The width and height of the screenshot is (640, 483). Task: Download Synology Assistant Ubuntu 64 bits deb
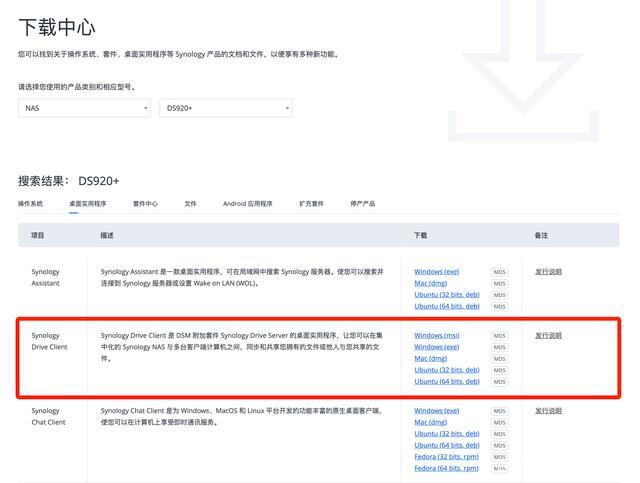click(x=447, y=306)
